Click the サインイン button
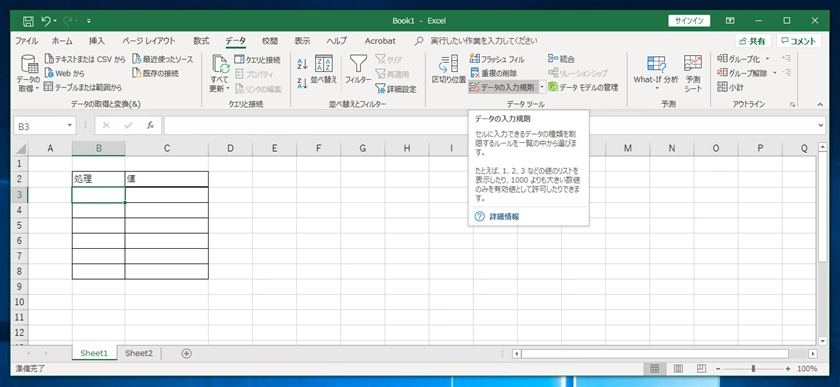This screenshot has width=840, height=387. (689, 21)
